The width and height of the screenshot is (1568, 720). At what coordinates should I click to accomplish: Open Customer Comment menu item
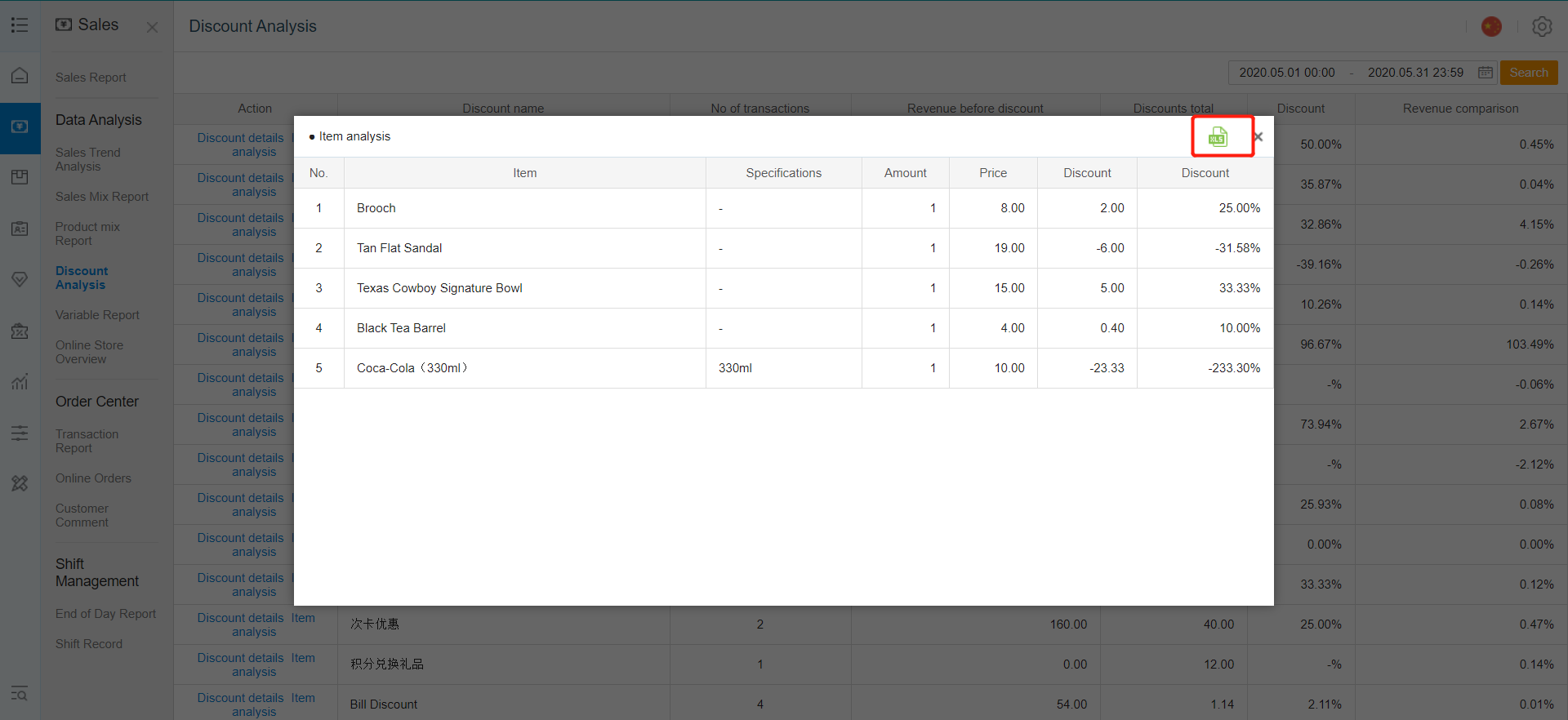tap(82, 515)
